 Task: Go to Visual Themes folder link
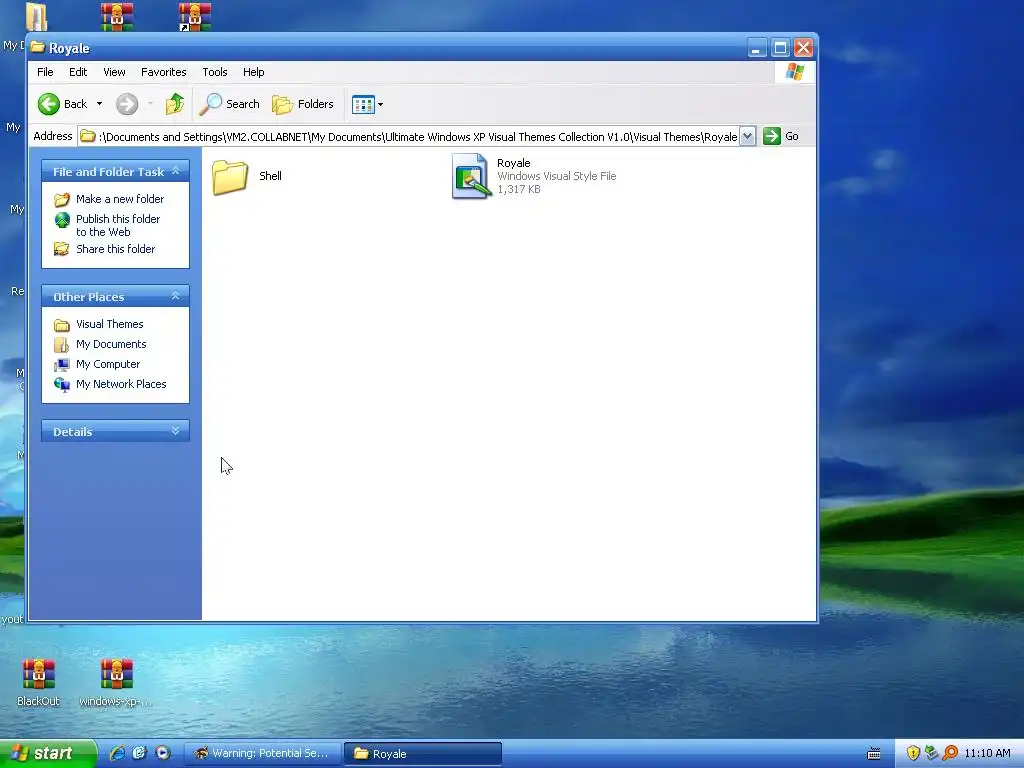(109, 324)
